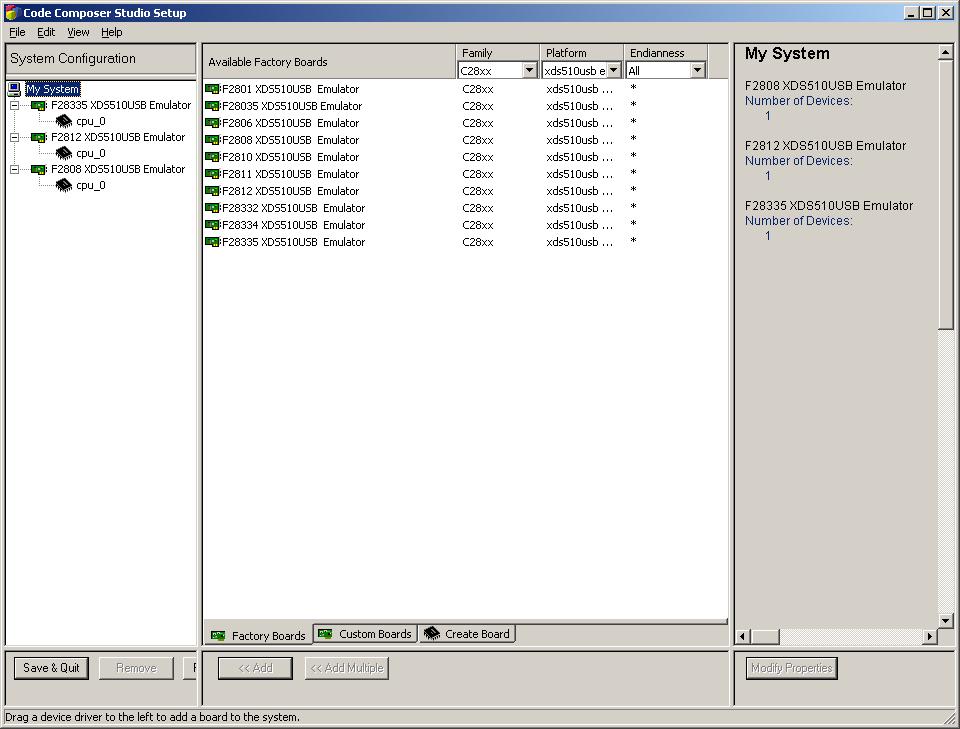
Task: Switch to the Create Board tab
Action: click(467, 634)
